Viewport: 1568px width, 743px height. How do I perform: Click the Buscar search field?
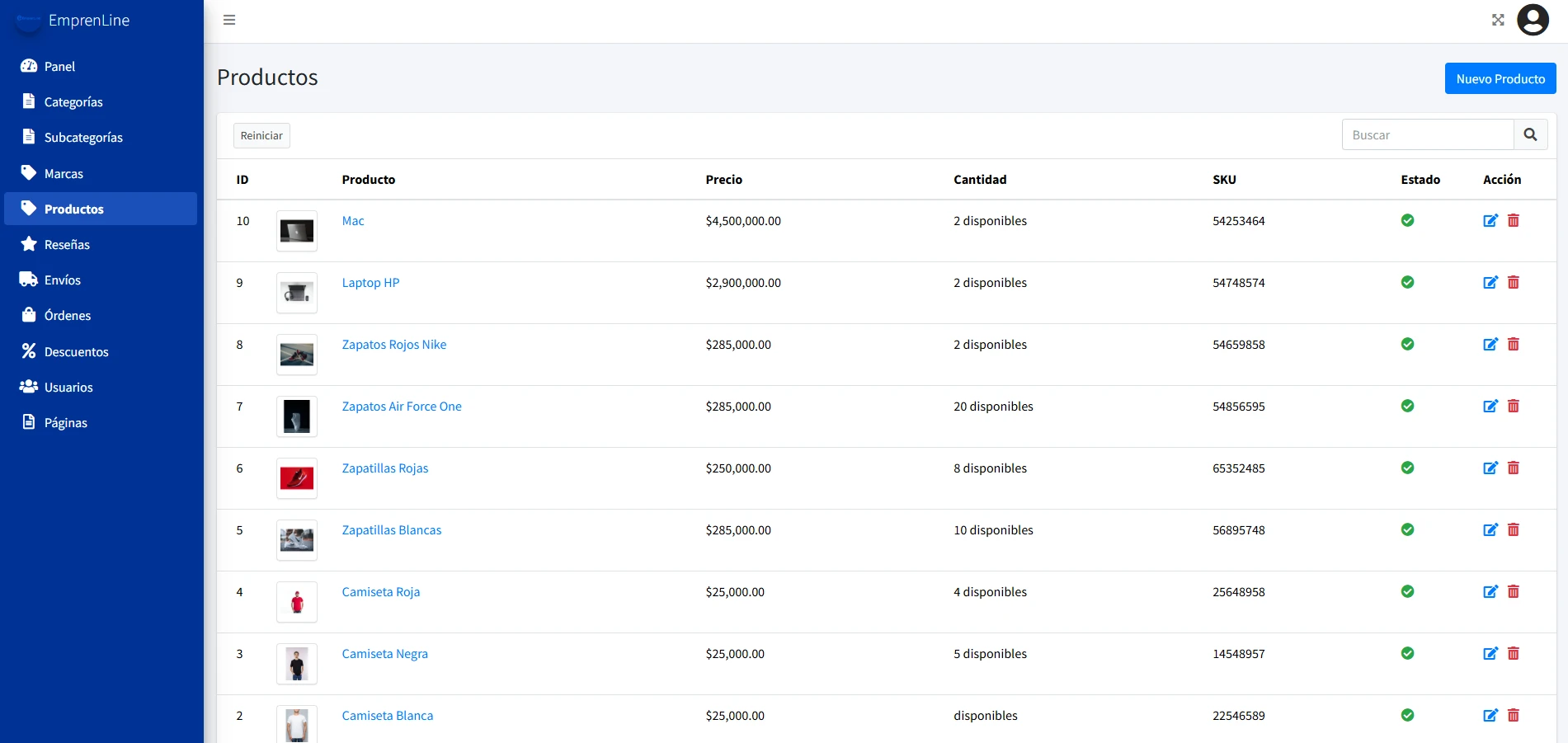pos(1428,134)
